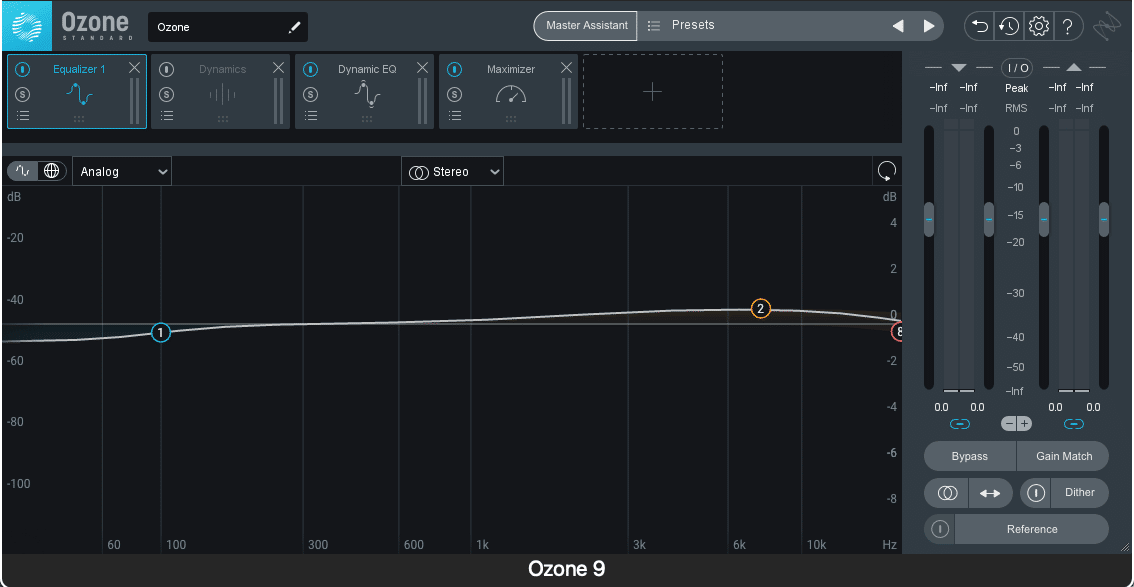The height and width of the screenshot is (587, 1134).
Task: Adjust right output gain slider
Action: pyautogui.click(x=1104, y=219)
